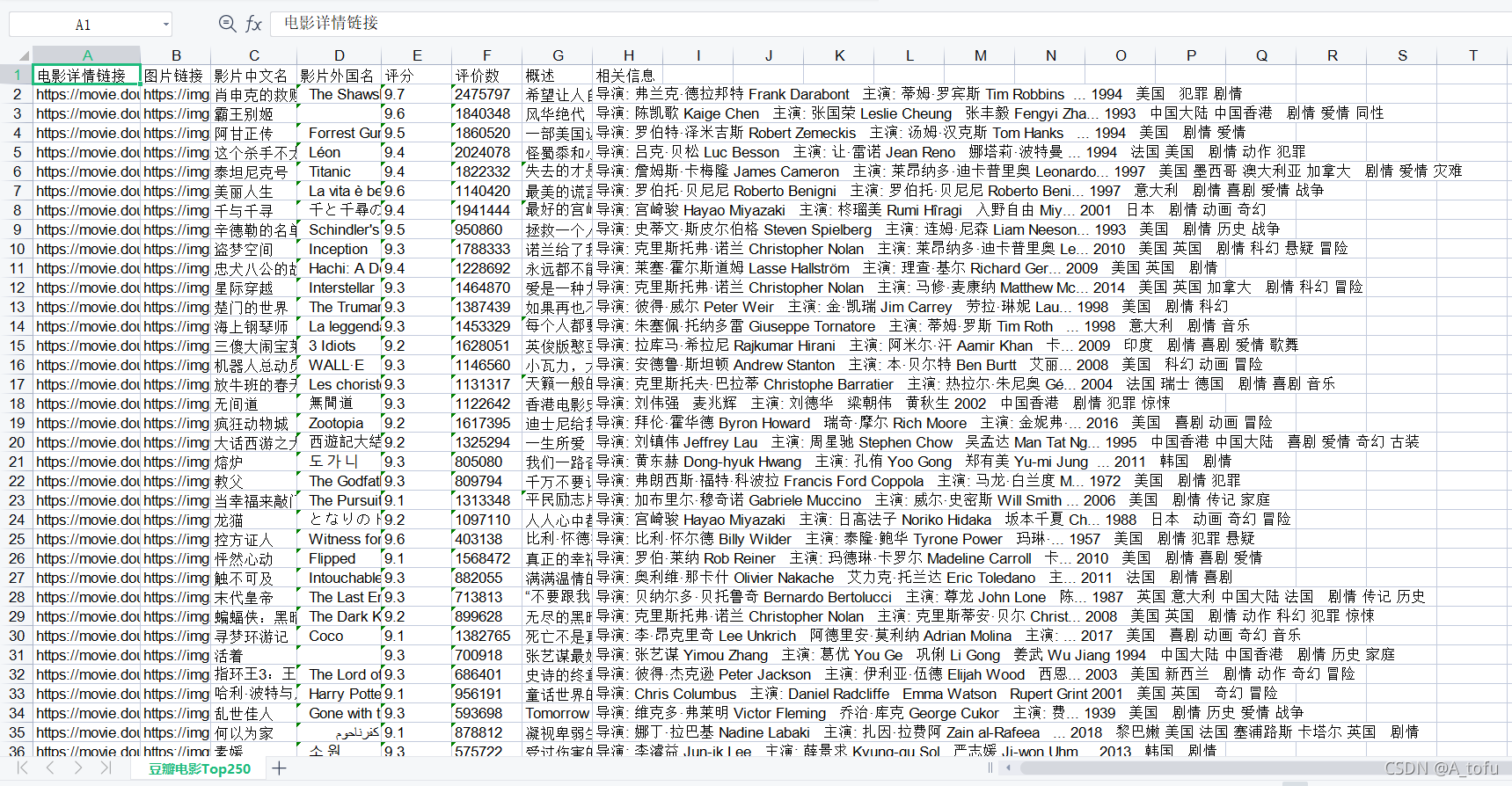Viewport: 1512px width, 786px height.
Task: Click rating count cell 2475797
Action: click(x=486, y=94)
